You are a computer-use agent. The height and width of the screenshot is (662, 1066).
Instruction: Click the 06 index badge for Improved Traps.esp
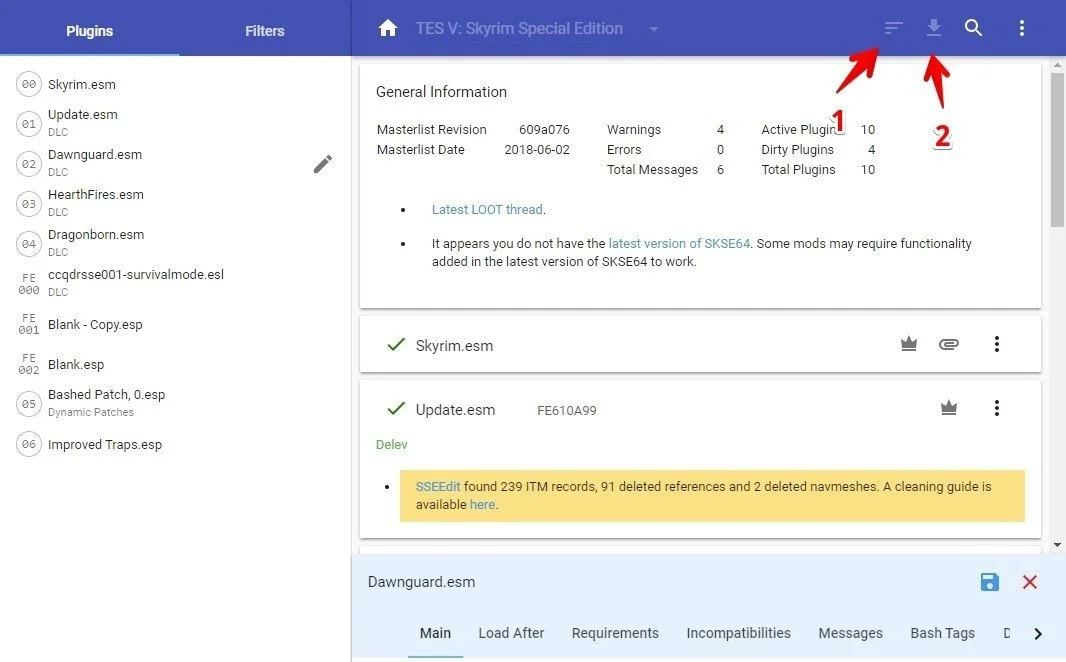click(x=29, y=445)
